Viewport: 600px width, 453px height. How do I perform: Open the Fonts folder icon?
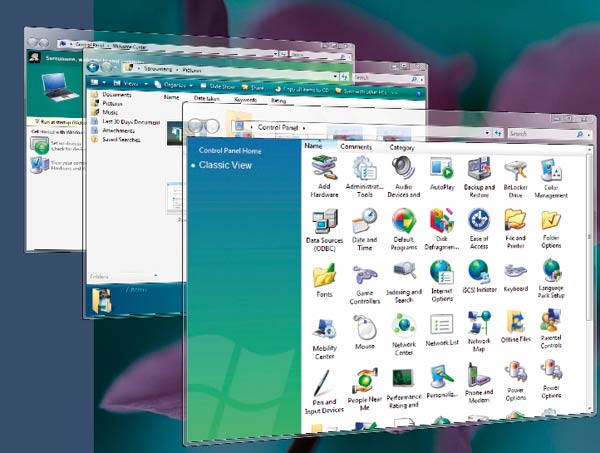324,275
